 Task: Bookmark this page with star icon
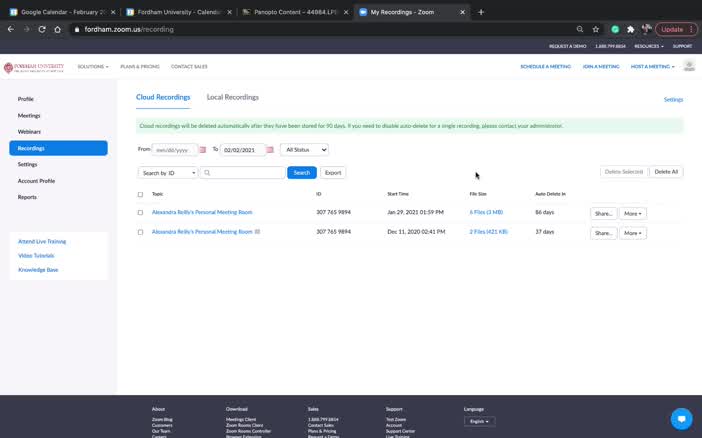tap(596, 30)
